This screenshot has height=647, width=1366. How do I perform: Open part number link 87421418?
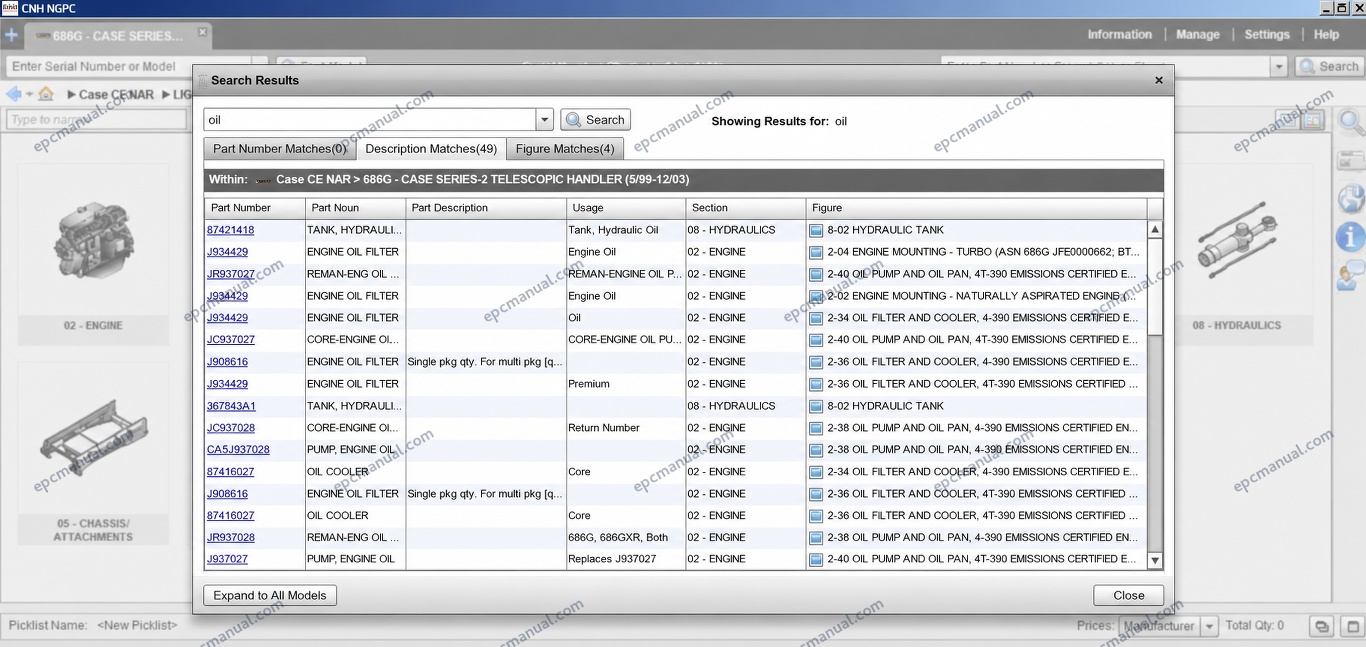[230, 230]
